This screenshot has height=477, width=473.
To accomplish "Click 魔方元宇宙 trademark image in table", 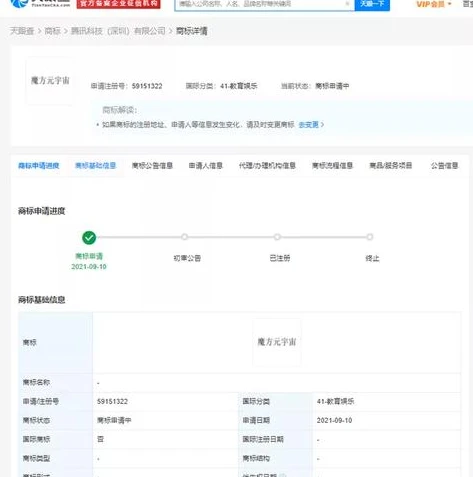I will tap(277, 342).
